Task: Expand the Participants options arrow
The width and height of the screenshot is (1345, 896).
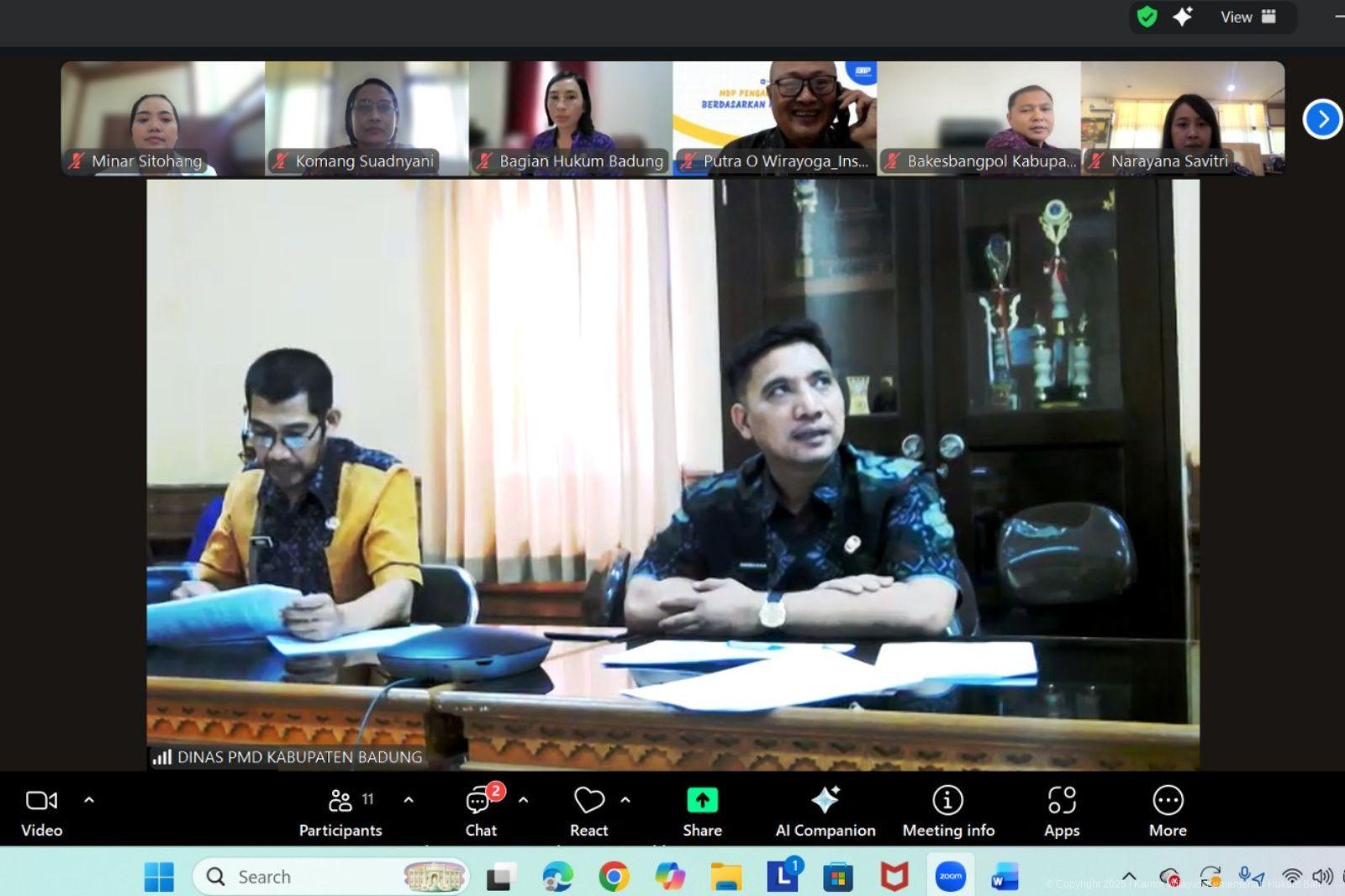Action: [x=409, y=800]
